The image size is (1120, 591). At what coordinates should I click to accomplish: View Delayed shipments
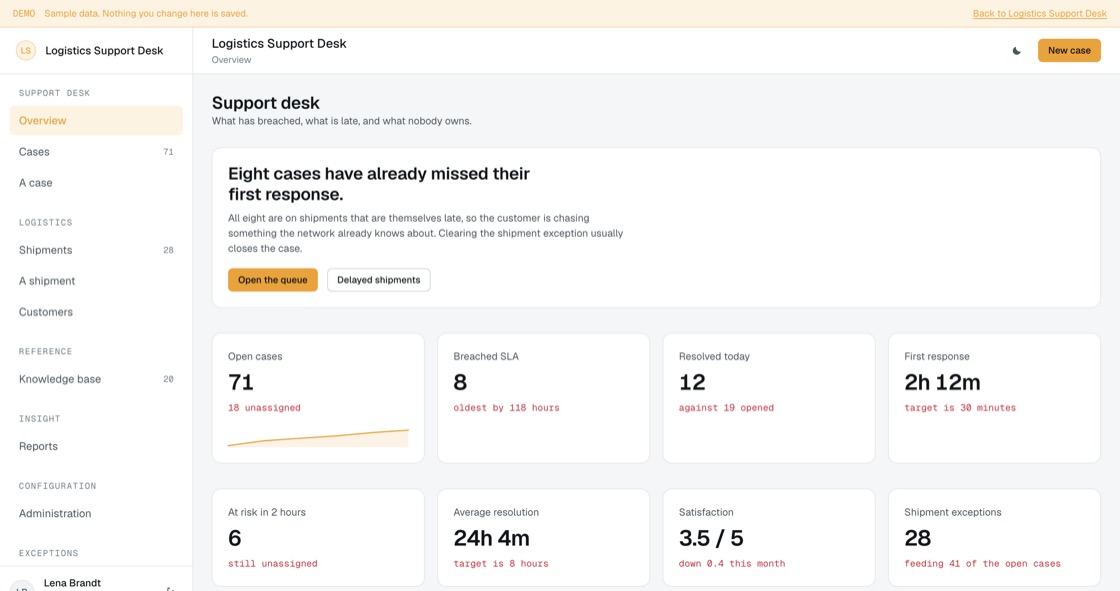point(379,280)
